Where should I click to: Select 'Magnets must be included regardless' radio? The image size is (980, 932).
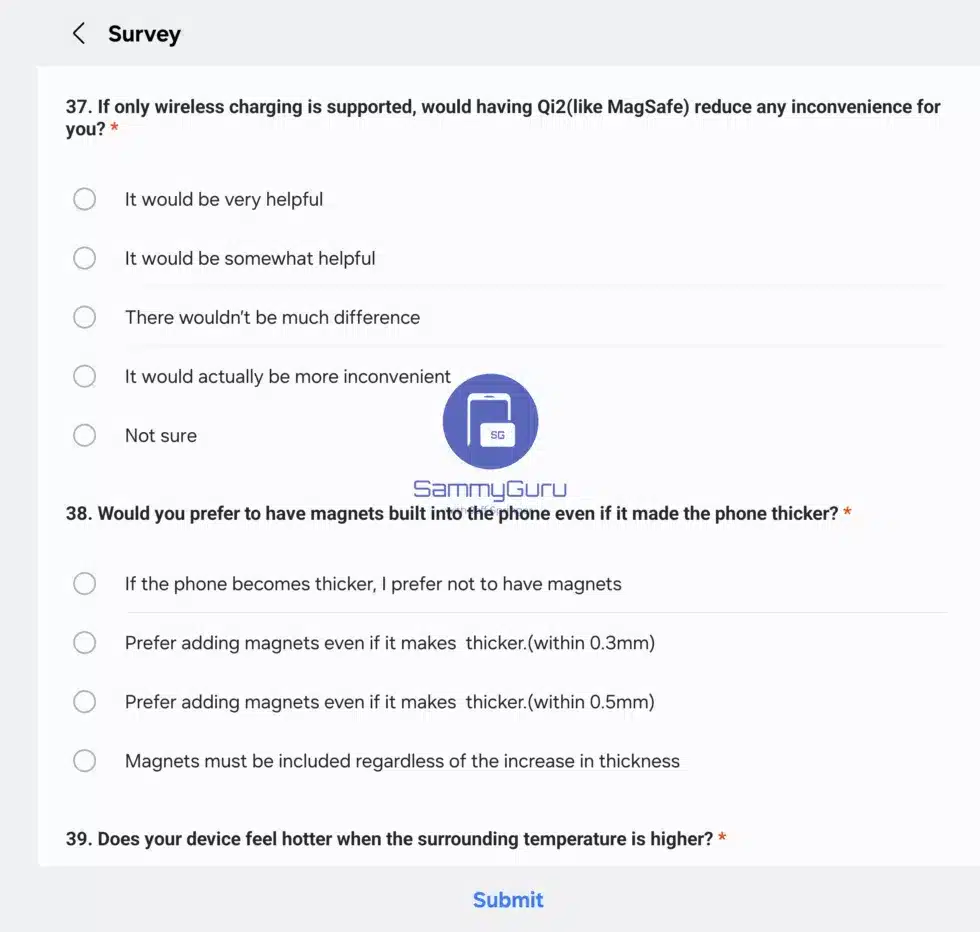point(84,761)
